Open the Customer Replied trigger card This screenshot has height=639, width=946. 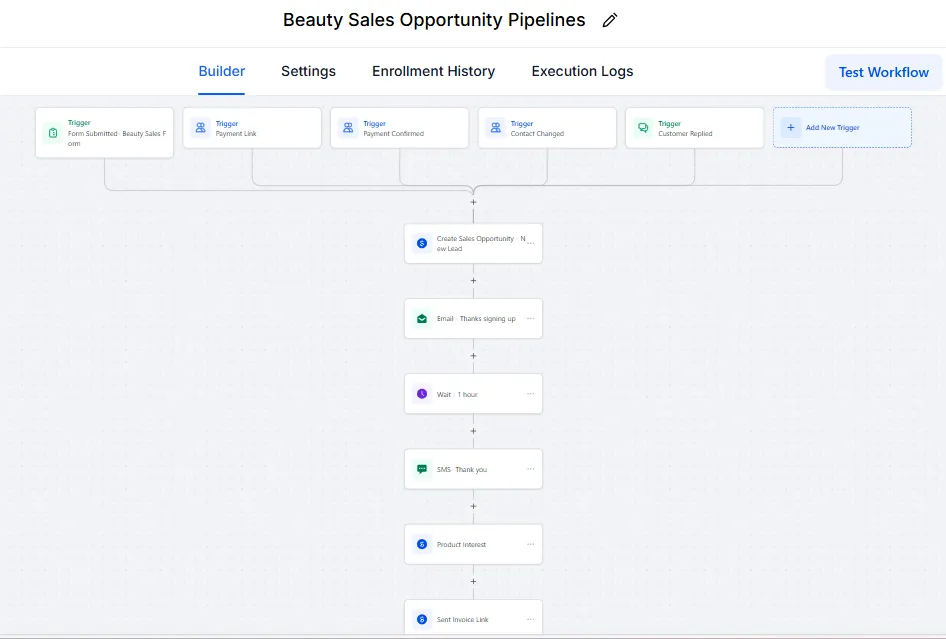pyautogui.click(x=694, y=128)
